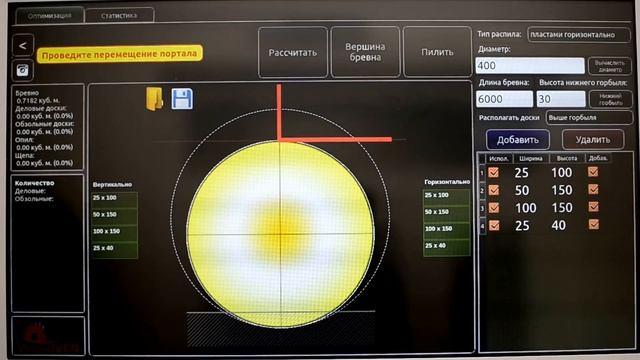This screenshot has width=640, height=360.
Task: Click the Высота нижнего горбыля field with 30
Action: tap(561, 99)
